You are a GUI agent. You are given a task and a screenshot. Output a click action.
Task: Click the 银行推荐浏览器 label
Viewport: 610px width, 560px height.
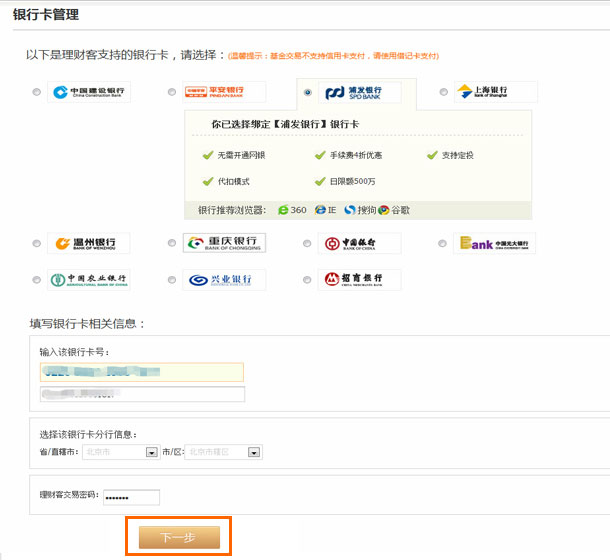[x=232, y=211]
